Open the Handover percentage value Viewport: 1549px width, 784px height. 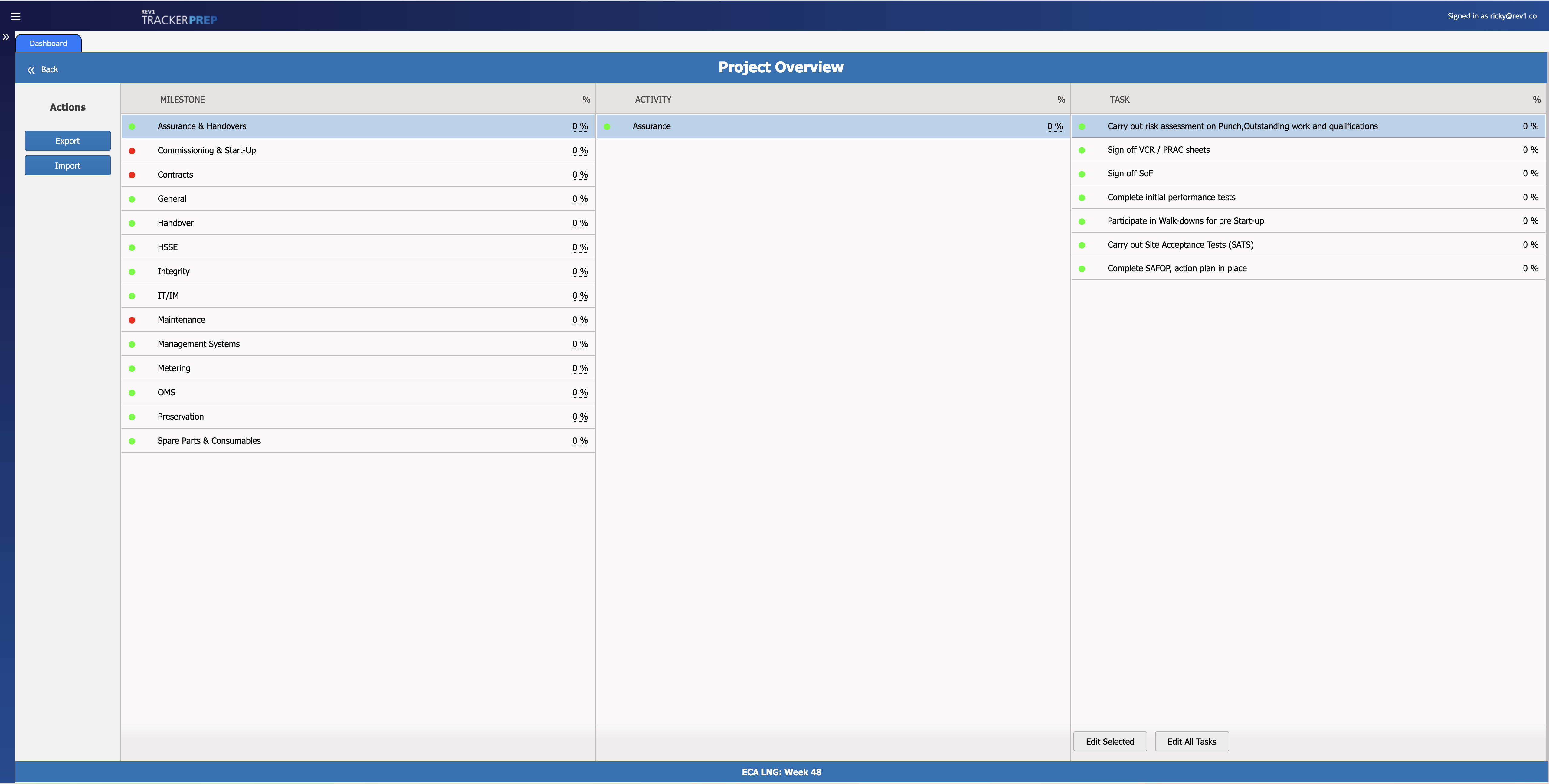(x=580, y=223)
